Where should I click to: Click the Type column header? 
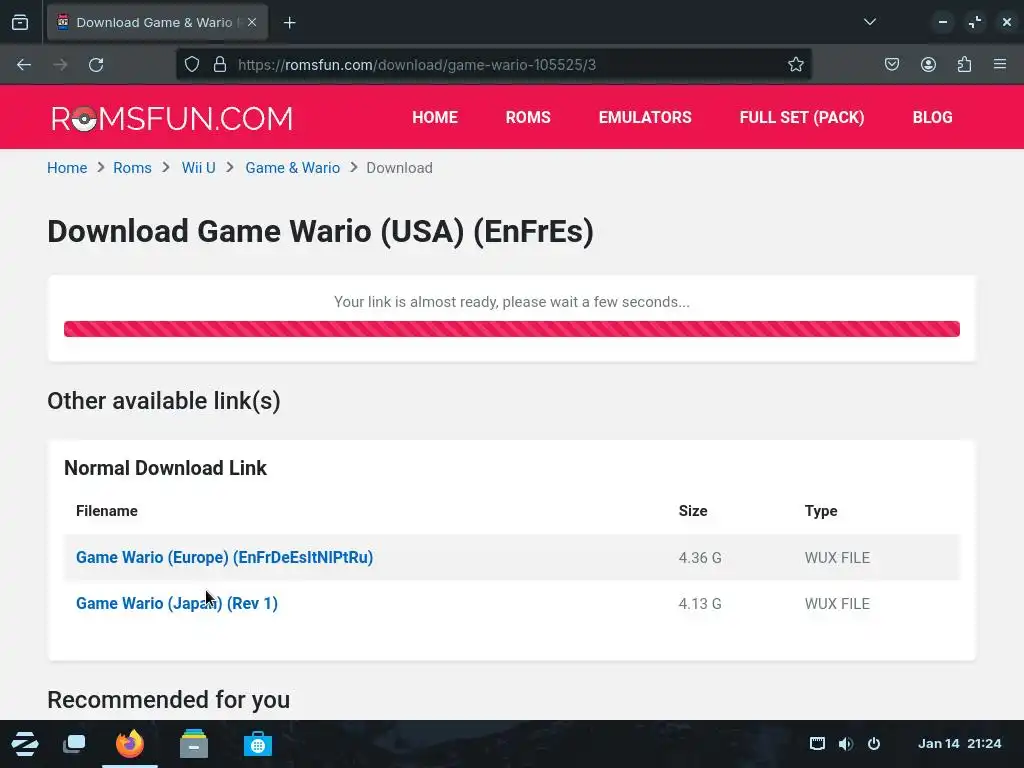pos(821,511)
